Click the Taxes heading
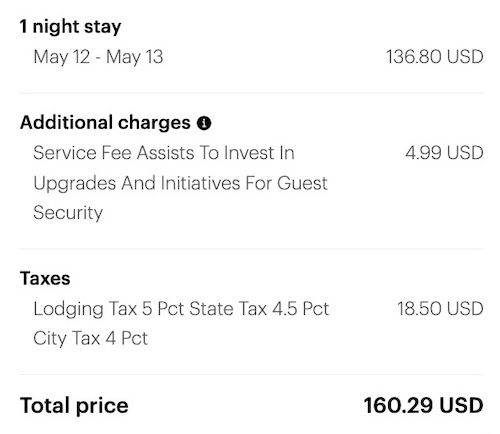500x434 pixels. pos(45,278)
